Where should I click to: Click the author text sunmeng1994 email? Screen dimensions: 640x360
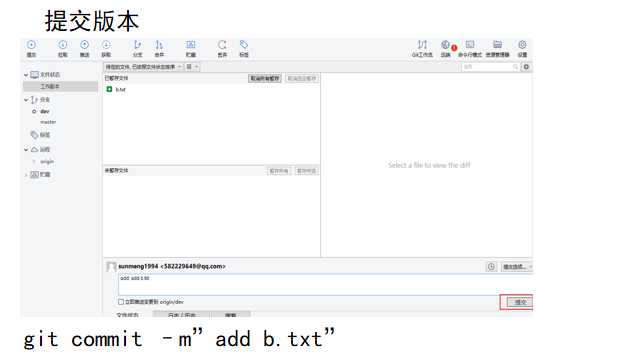point(172,266)
